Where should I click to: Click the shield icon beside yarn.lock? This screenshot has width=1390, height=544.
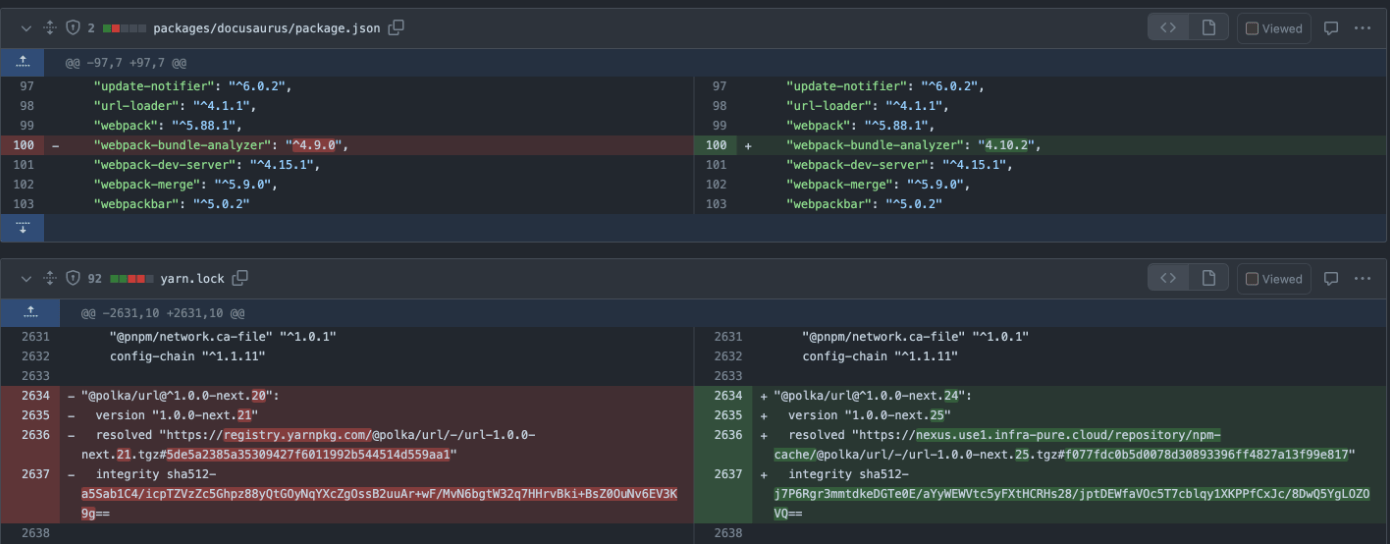[72, 278]
